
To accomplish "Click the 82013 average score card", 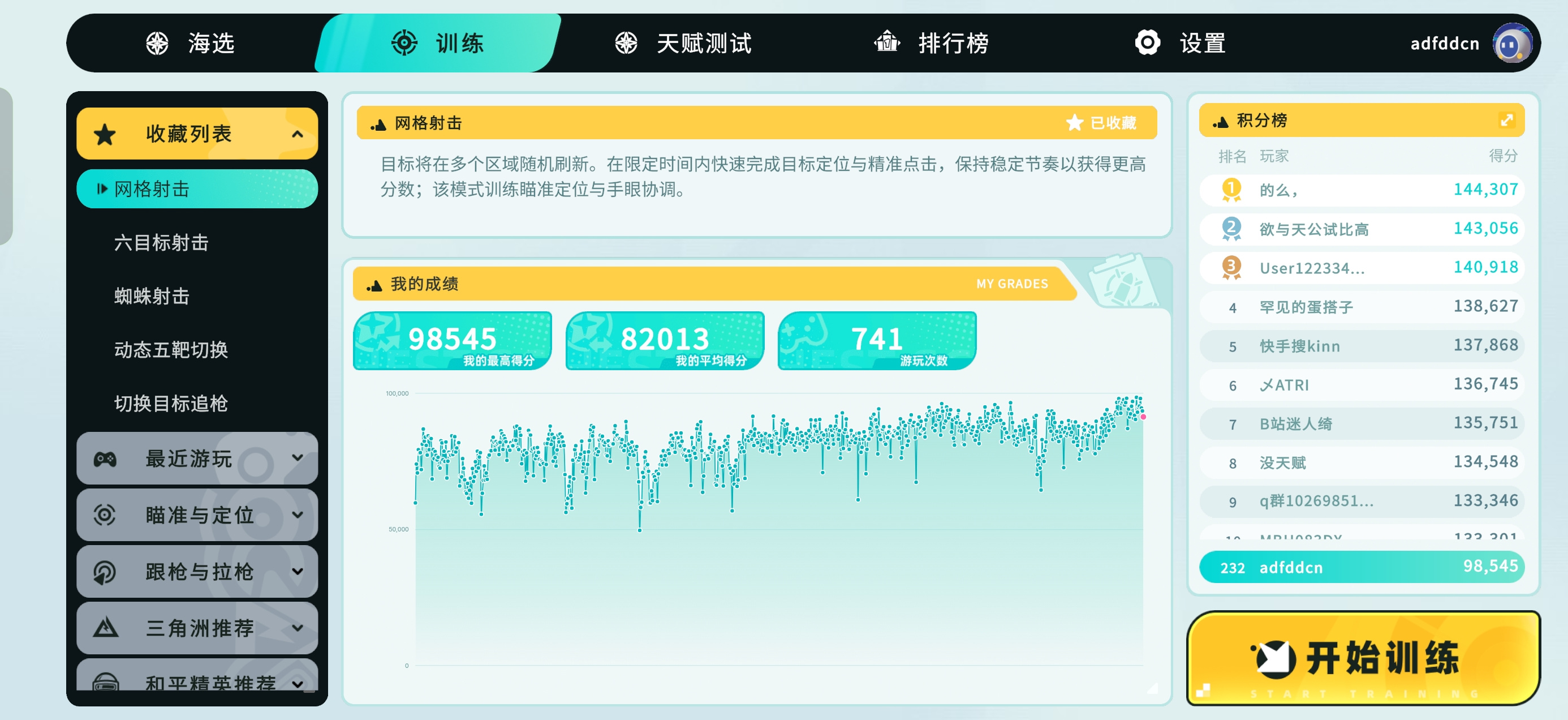I will point(665,341).
